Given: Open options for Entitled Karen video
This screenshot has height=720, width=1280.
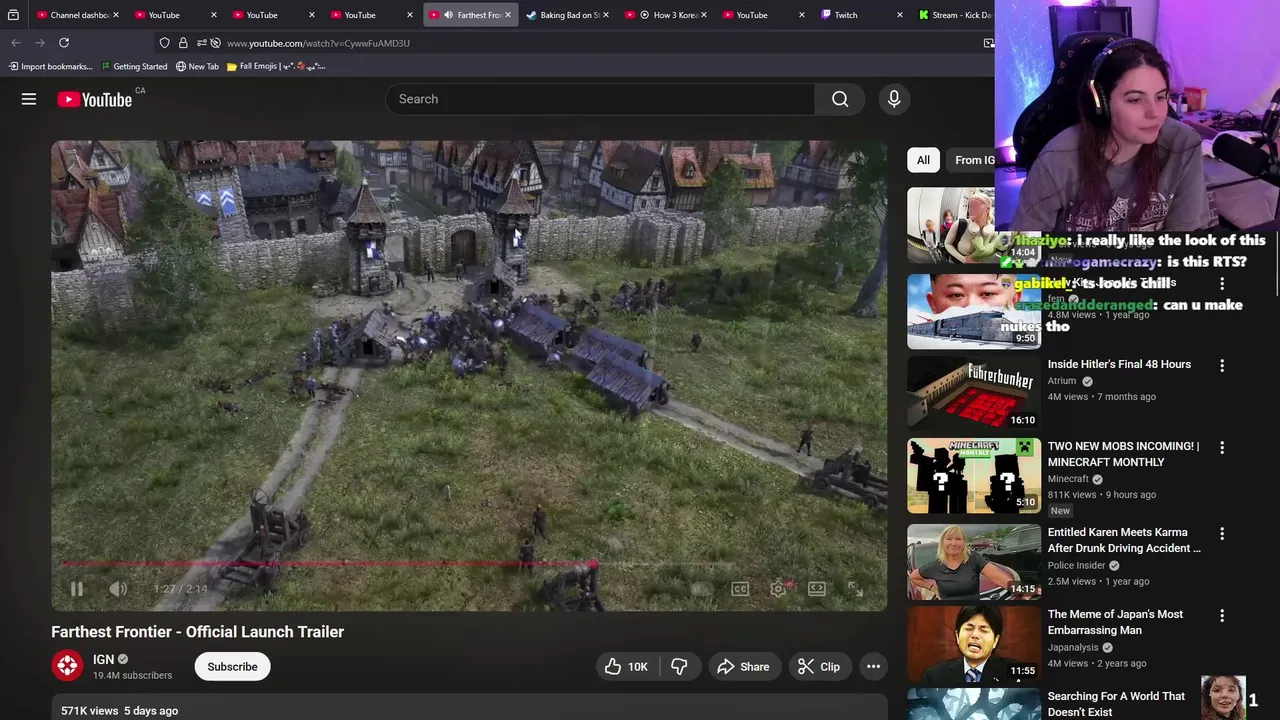Looking at the screenshot, I should coord(1222,534).
